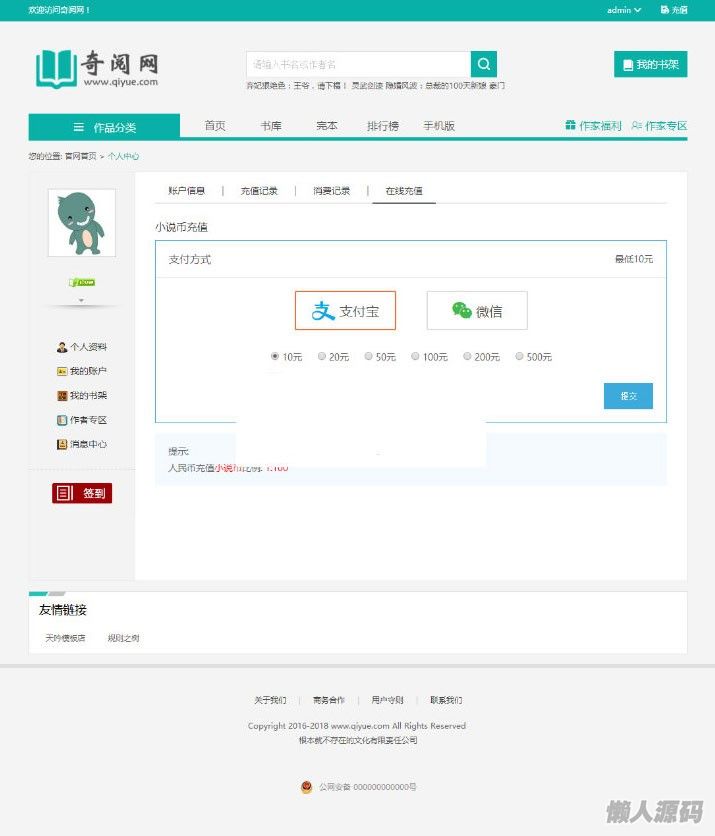
Task: Choose 支付宝 payment method
Action: pyautogui.click(x=346, y=310)
